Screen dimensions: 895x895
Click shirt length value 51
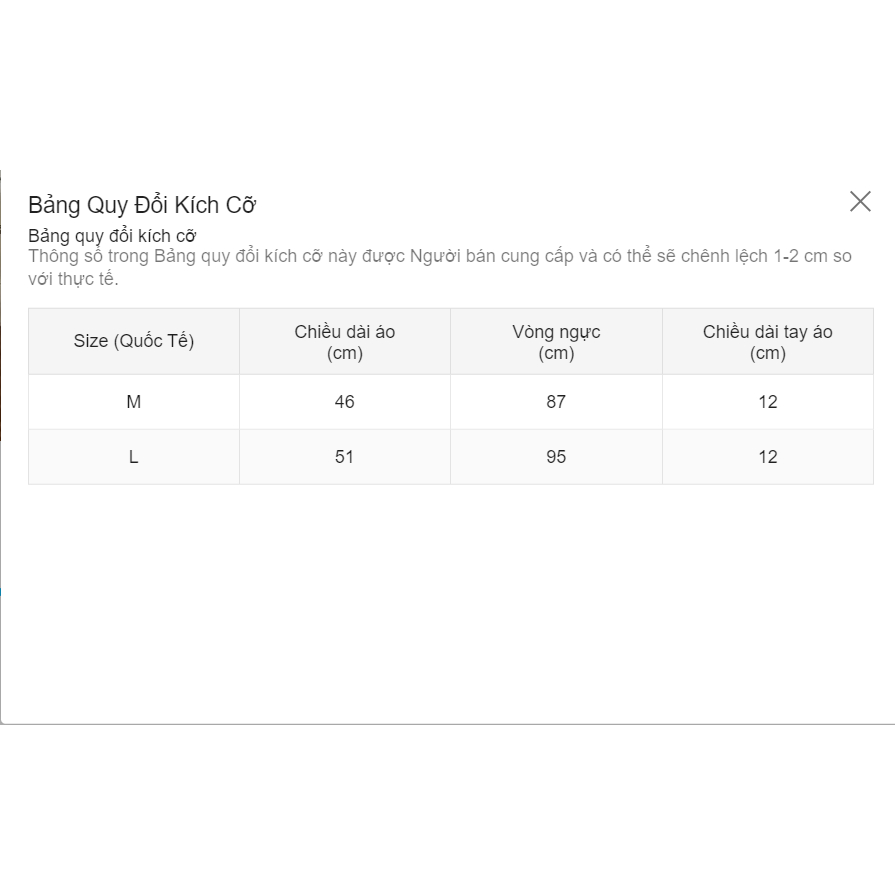coord(345,457)
